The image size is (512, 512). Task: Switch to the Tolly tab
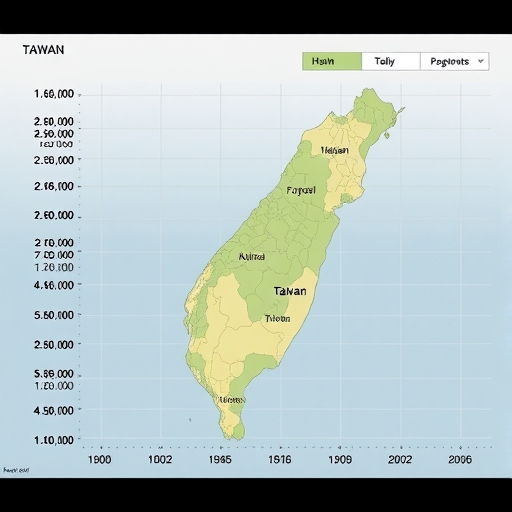(391, 61)
